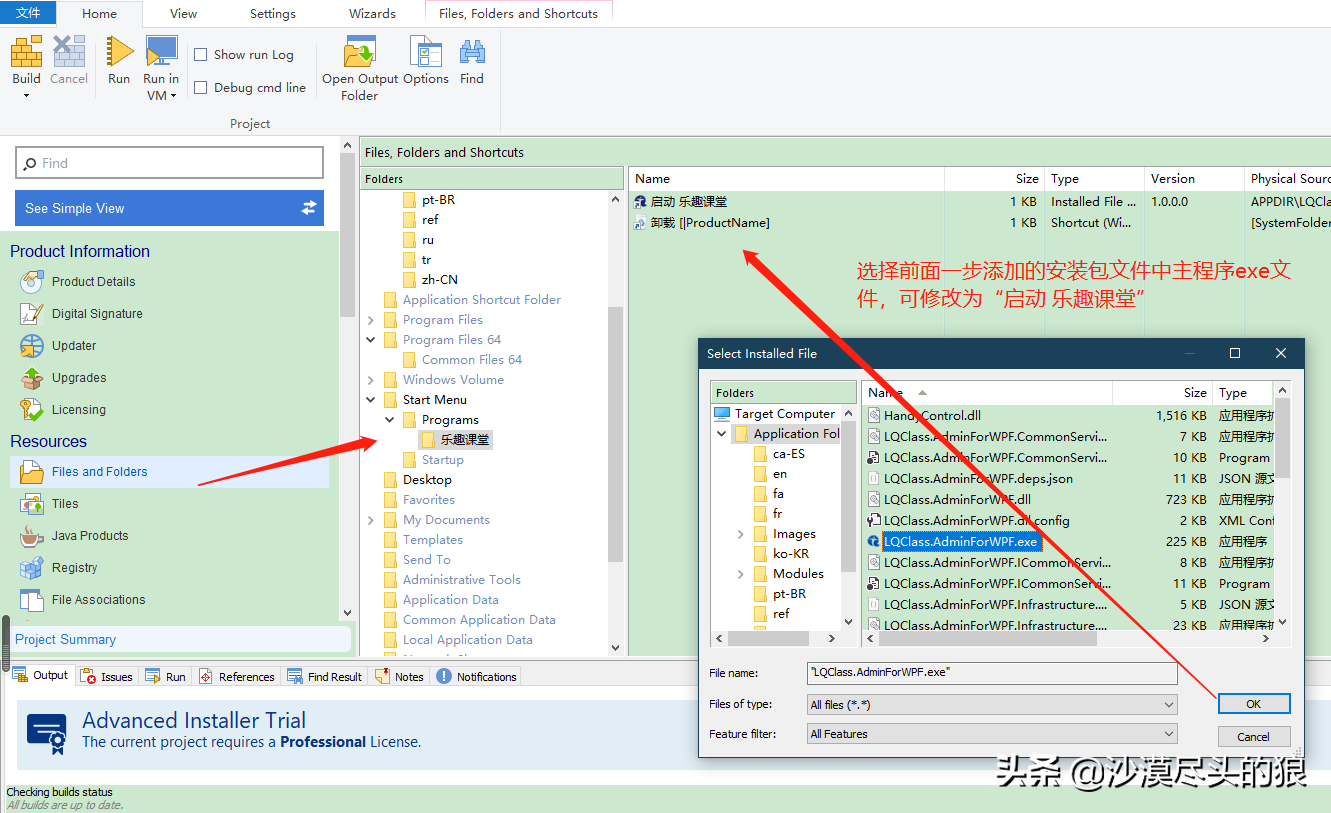Switch to the Settings ribbon tab
The image size is (1331, 813).
(x=272, y=14)
